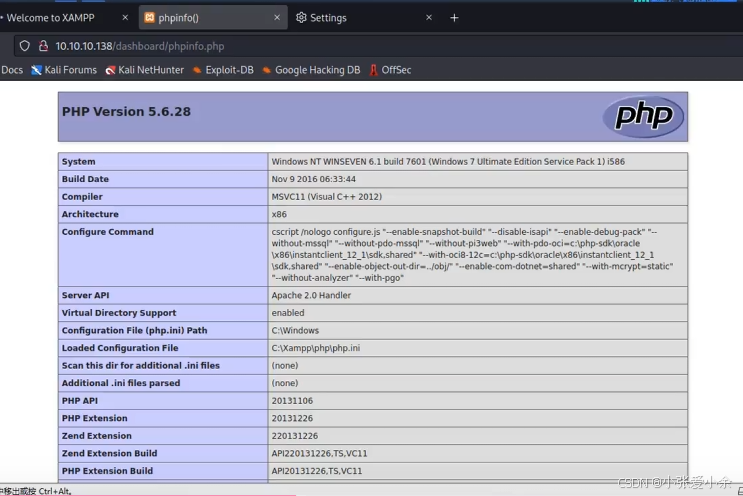This screenshot has height=496, width=743.
Task: Click the Virtual Directory Support label
Action: click(x=119, y=313)
